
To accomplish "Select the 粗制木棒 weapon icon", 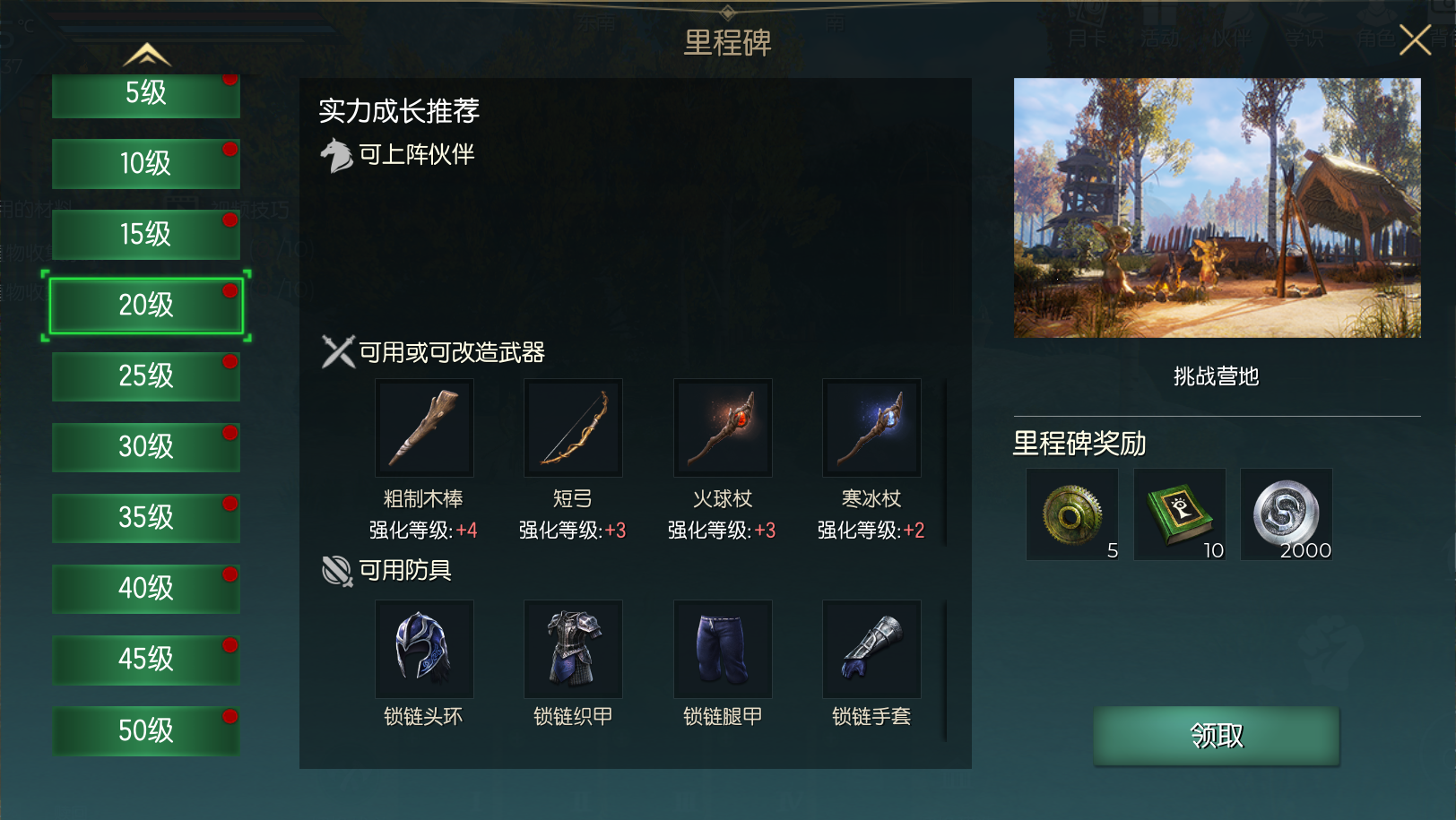I will pos(424,427).
